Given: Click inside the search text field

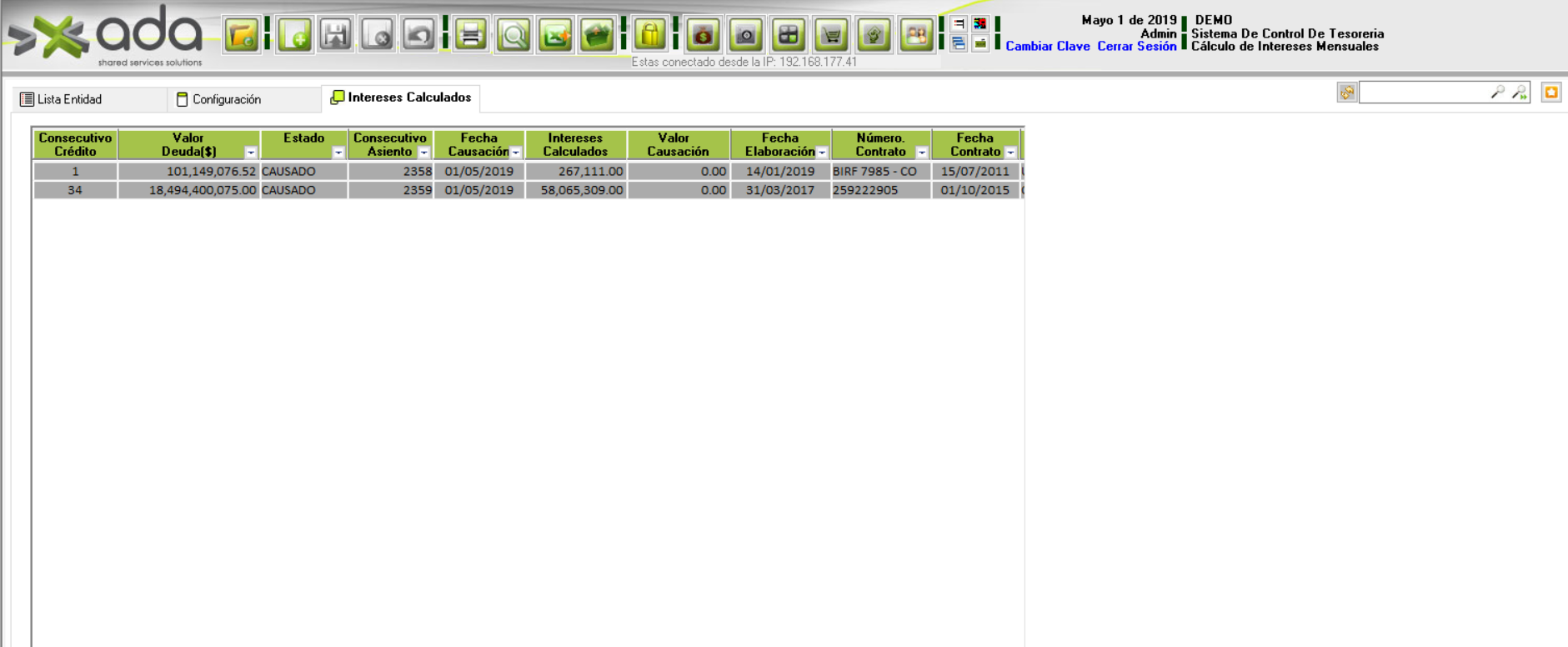Looking at the screenshot, I should click(x=1423, y=93).
